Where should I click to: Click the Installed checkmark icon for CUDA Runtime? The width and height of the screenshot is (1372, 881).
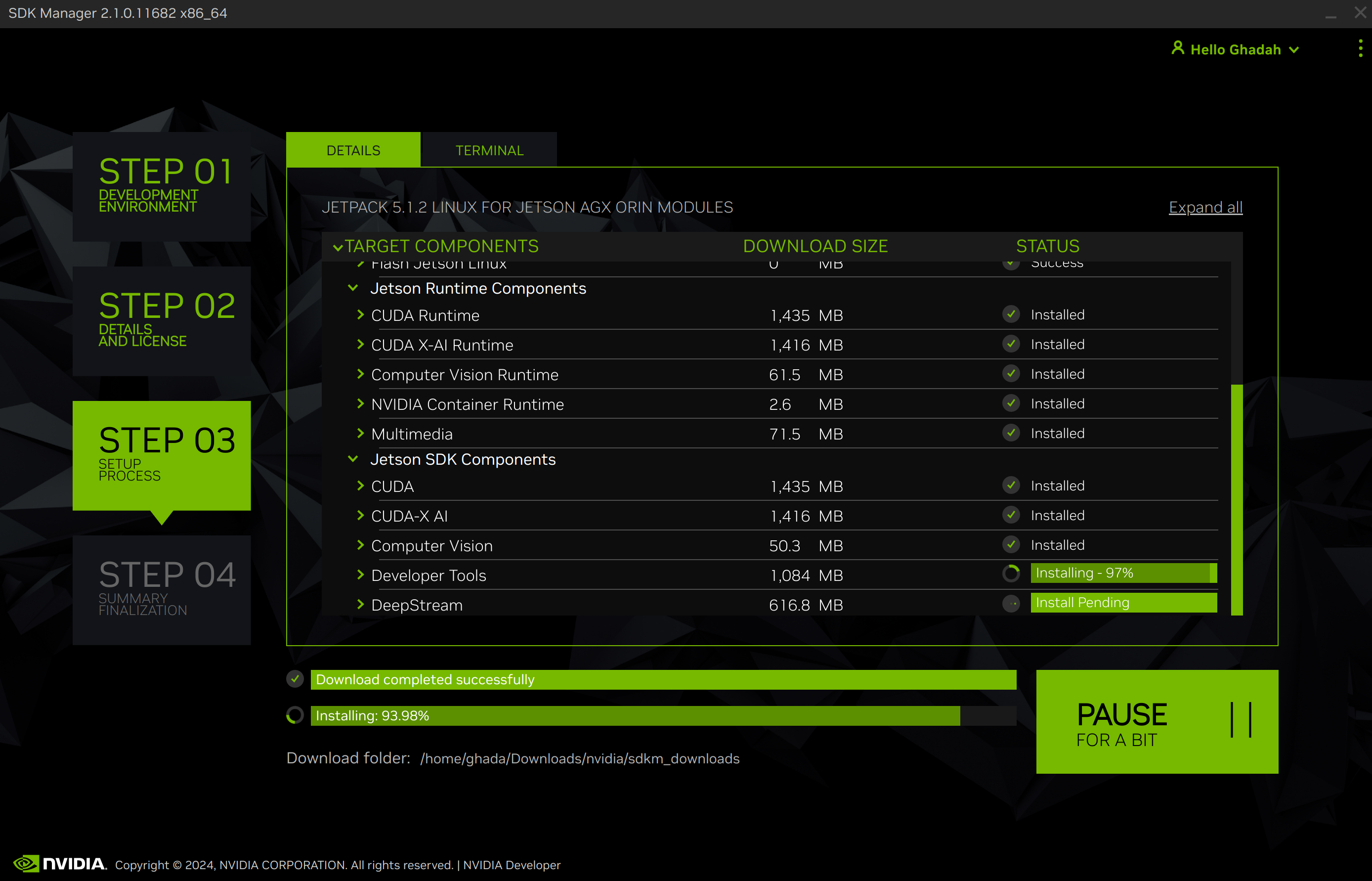(x=1011, y=314)
